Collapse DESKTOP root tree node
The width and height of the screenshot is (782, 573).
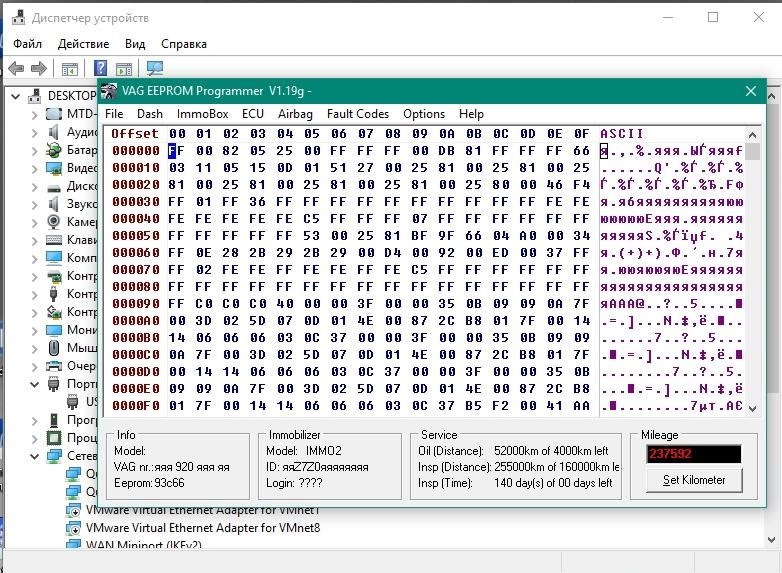(16, 96)
